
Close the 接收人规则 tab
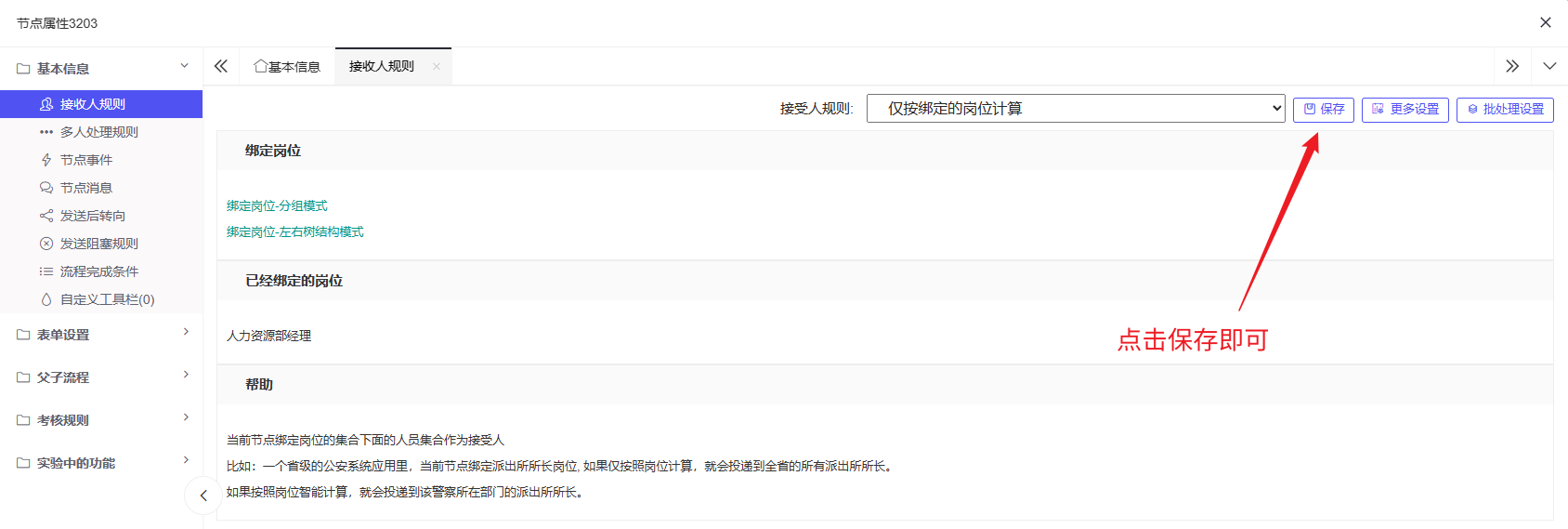tap(437, 67)
